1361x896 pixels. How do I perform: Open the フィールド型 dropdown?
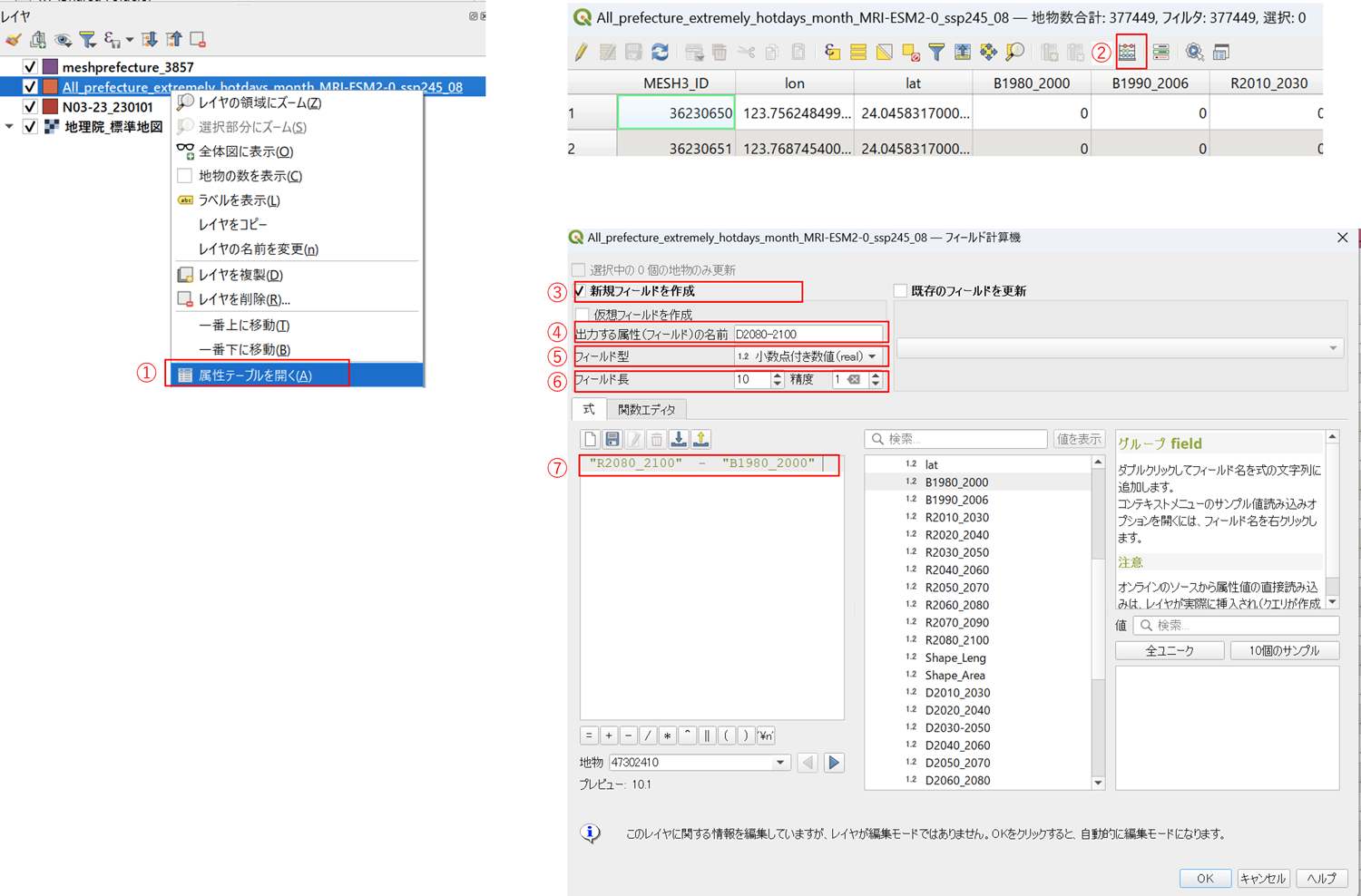point(808,356)
